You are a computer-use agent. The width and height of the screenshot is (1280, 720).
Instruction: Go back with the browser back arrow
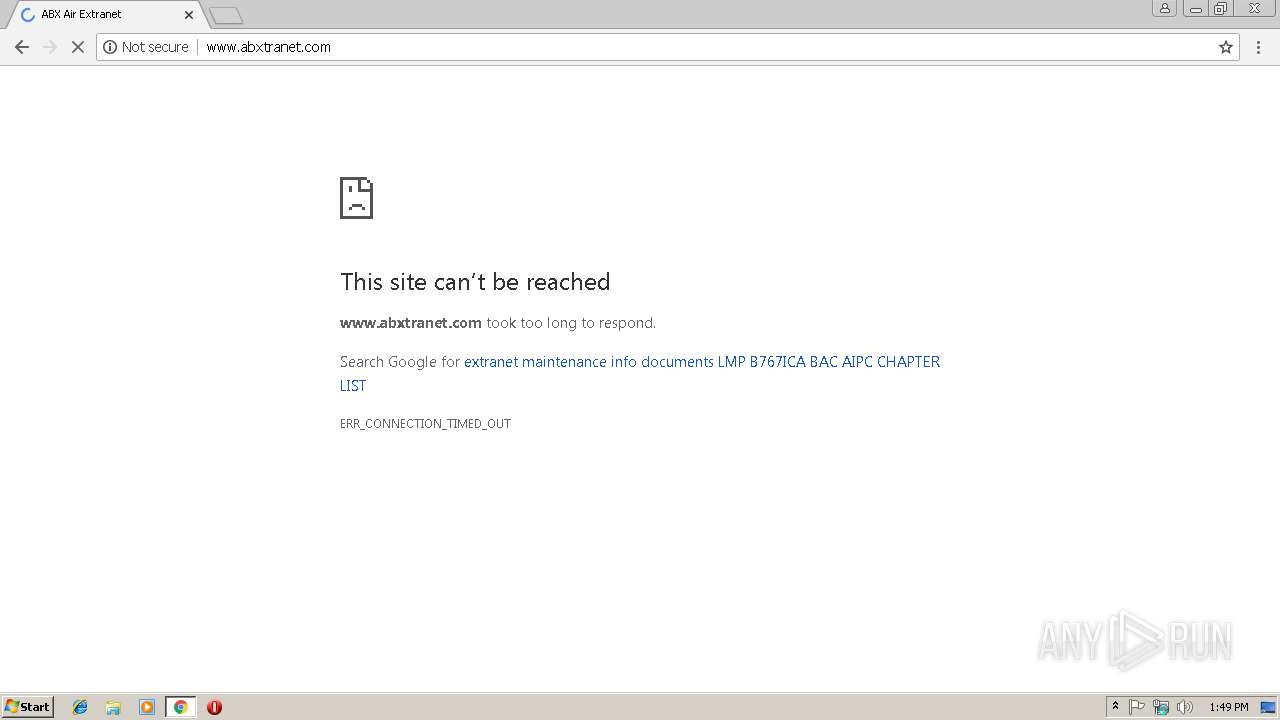tap(22, 47)
